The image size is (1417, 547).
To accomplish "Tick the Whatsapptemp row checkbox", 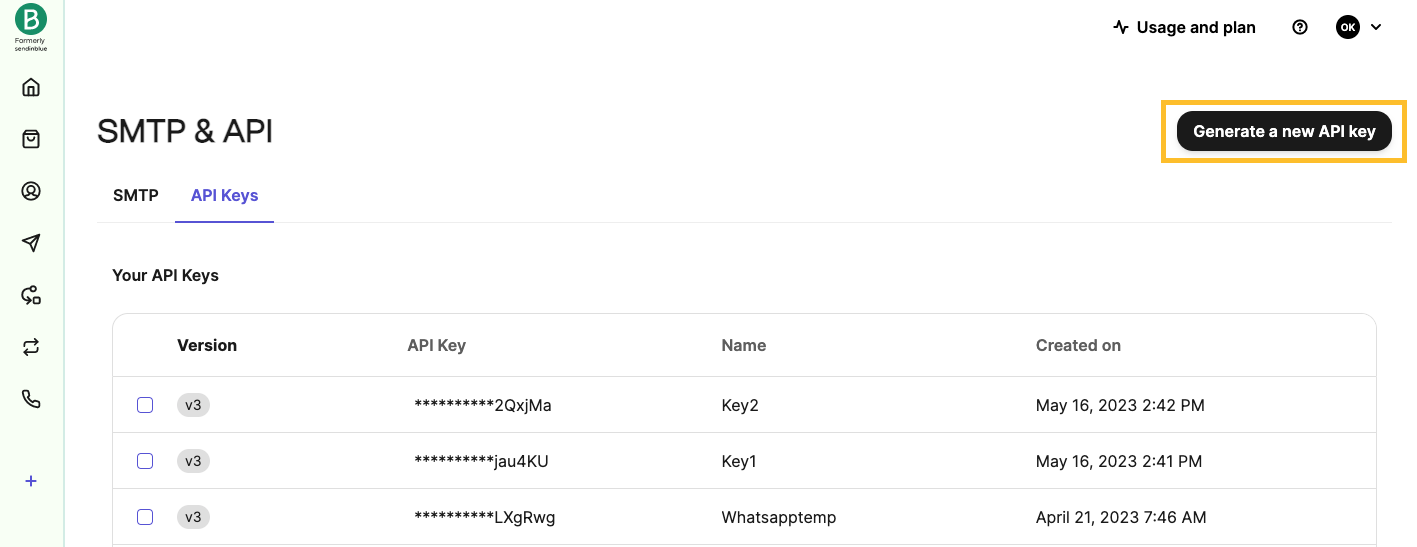I will pos(145,517).
